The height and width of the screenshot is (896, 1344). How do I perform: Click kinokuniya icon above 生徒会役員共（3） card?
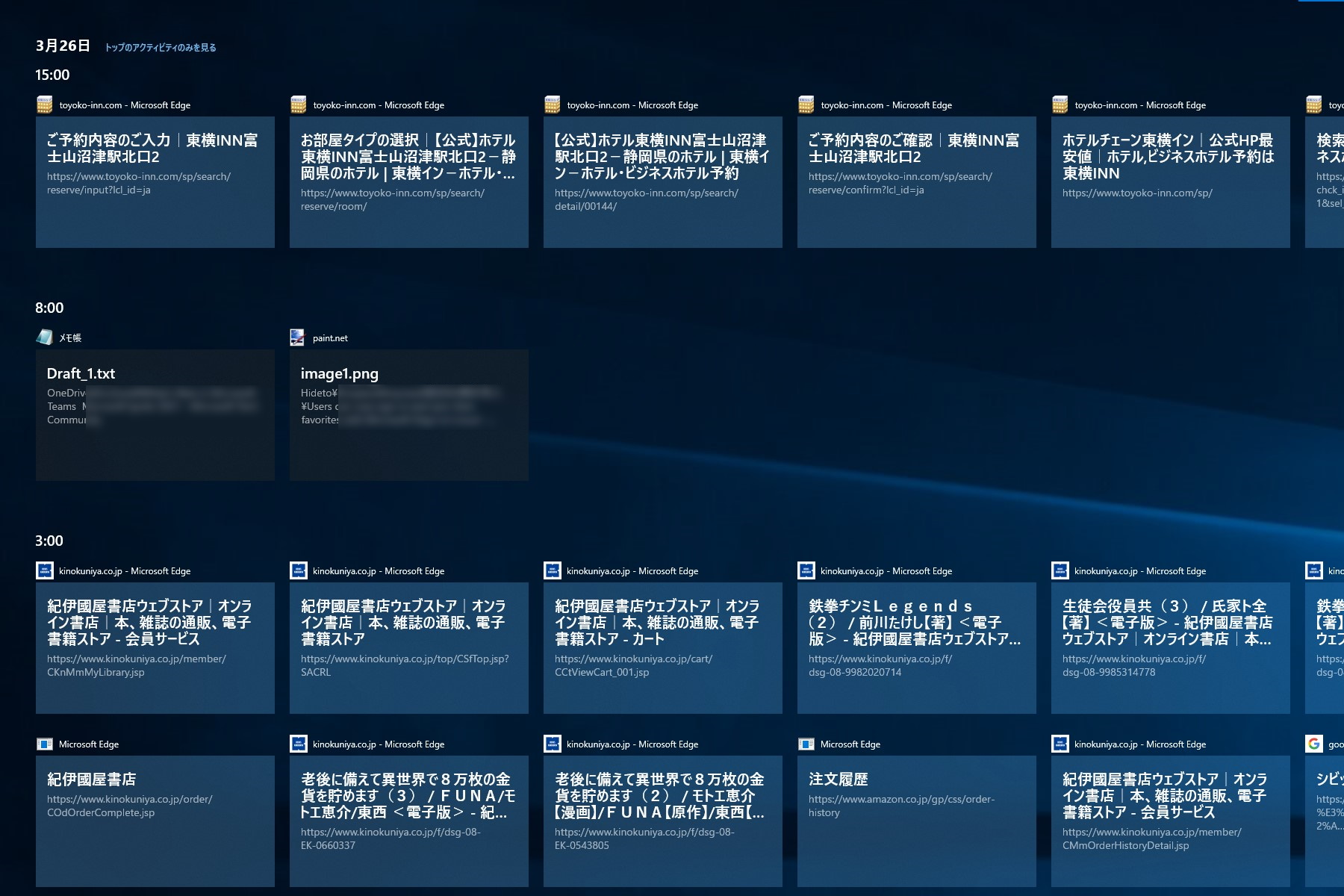coord(1060,571)
